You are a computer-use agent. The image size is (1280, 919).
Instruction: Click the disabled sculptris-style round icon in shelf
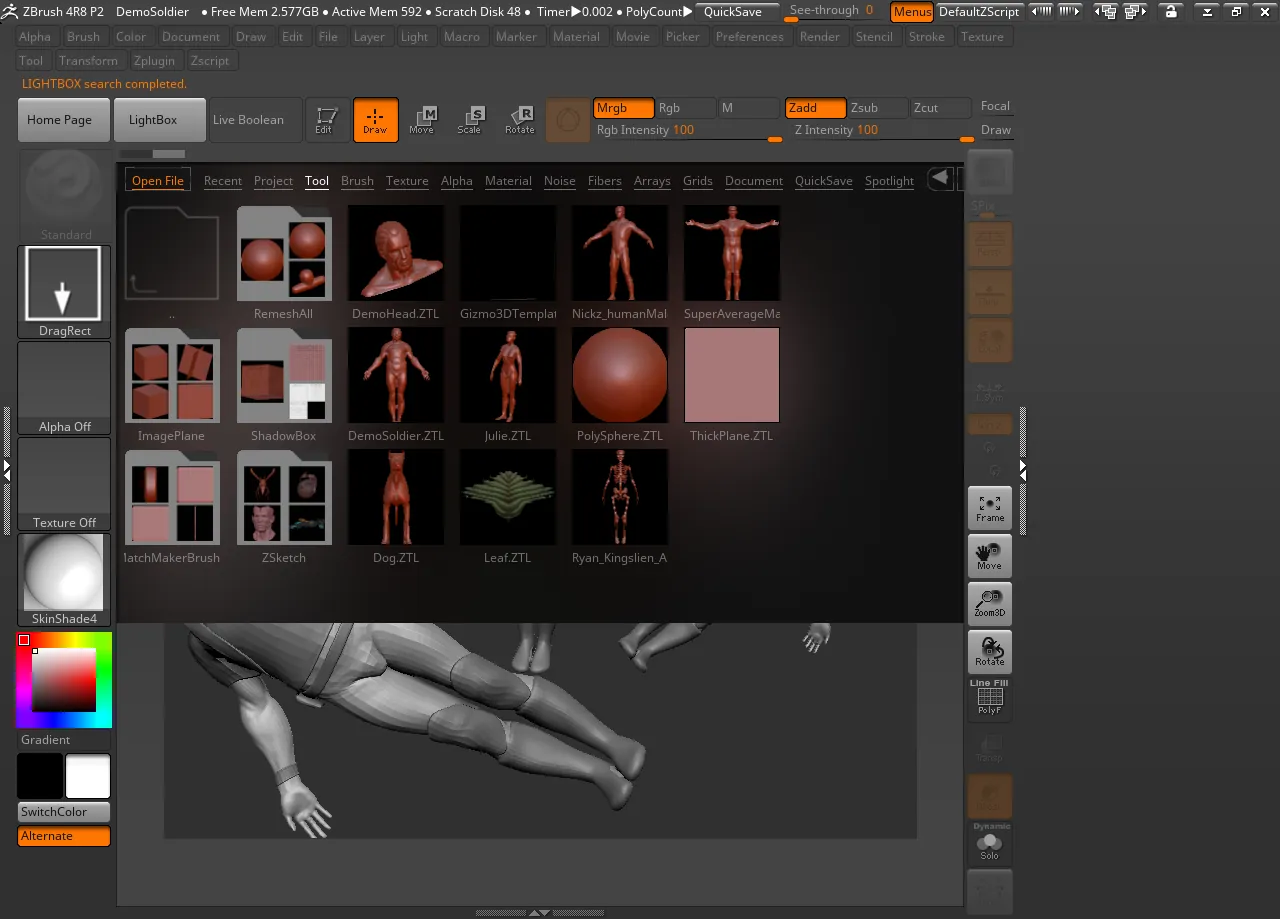pyautogui.click(x=568, y=120)
